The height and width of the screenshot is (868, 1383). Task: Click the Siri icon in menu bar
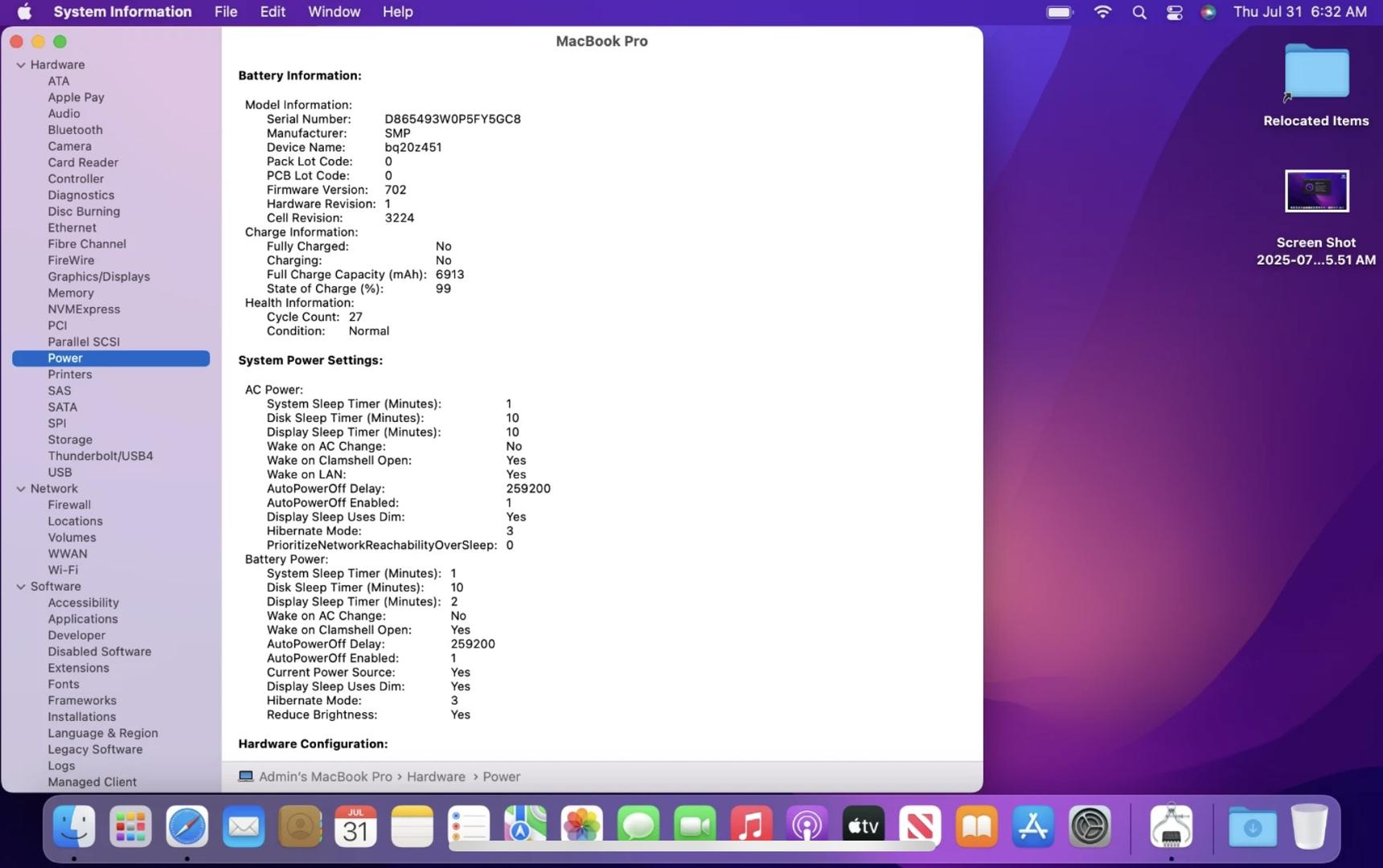tap(1208, 12)
